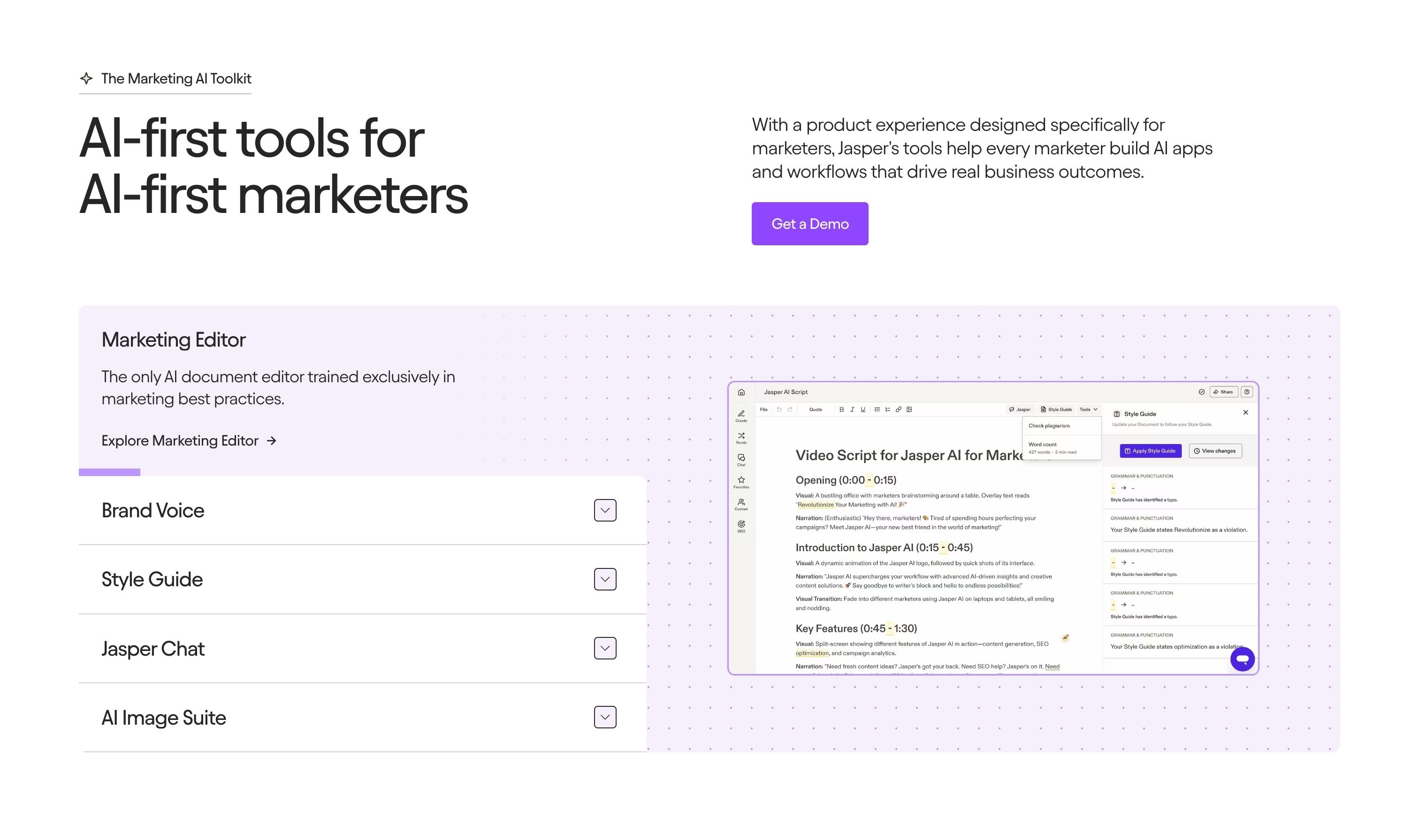Click the AI Image Suite heading text
The image size is (1419, 840).
tap(164, 718)
